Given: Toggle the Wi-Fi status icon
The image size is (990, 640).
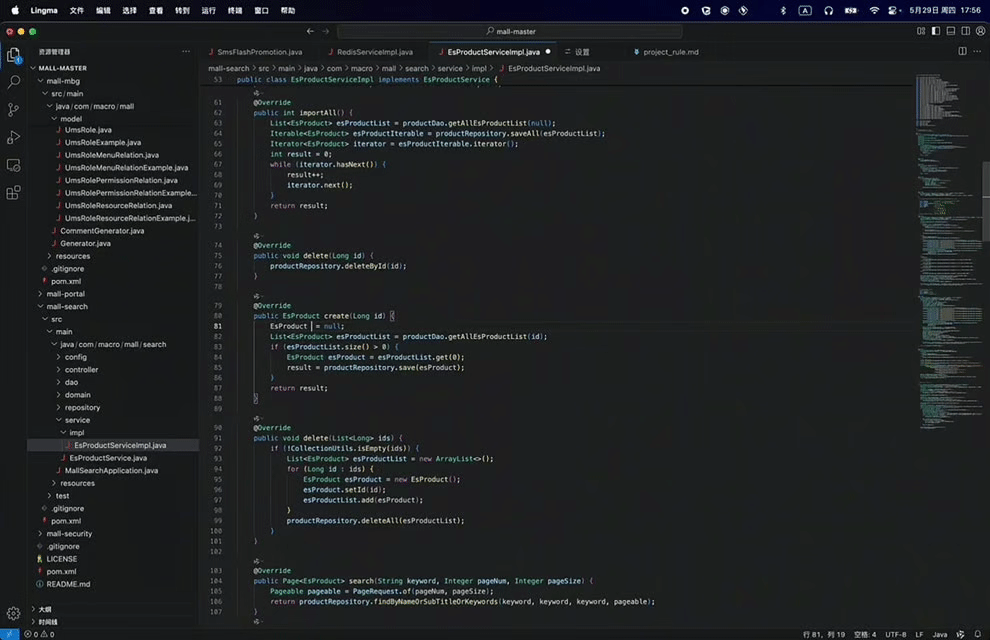Looking at the screenshot, I should 874,10.
